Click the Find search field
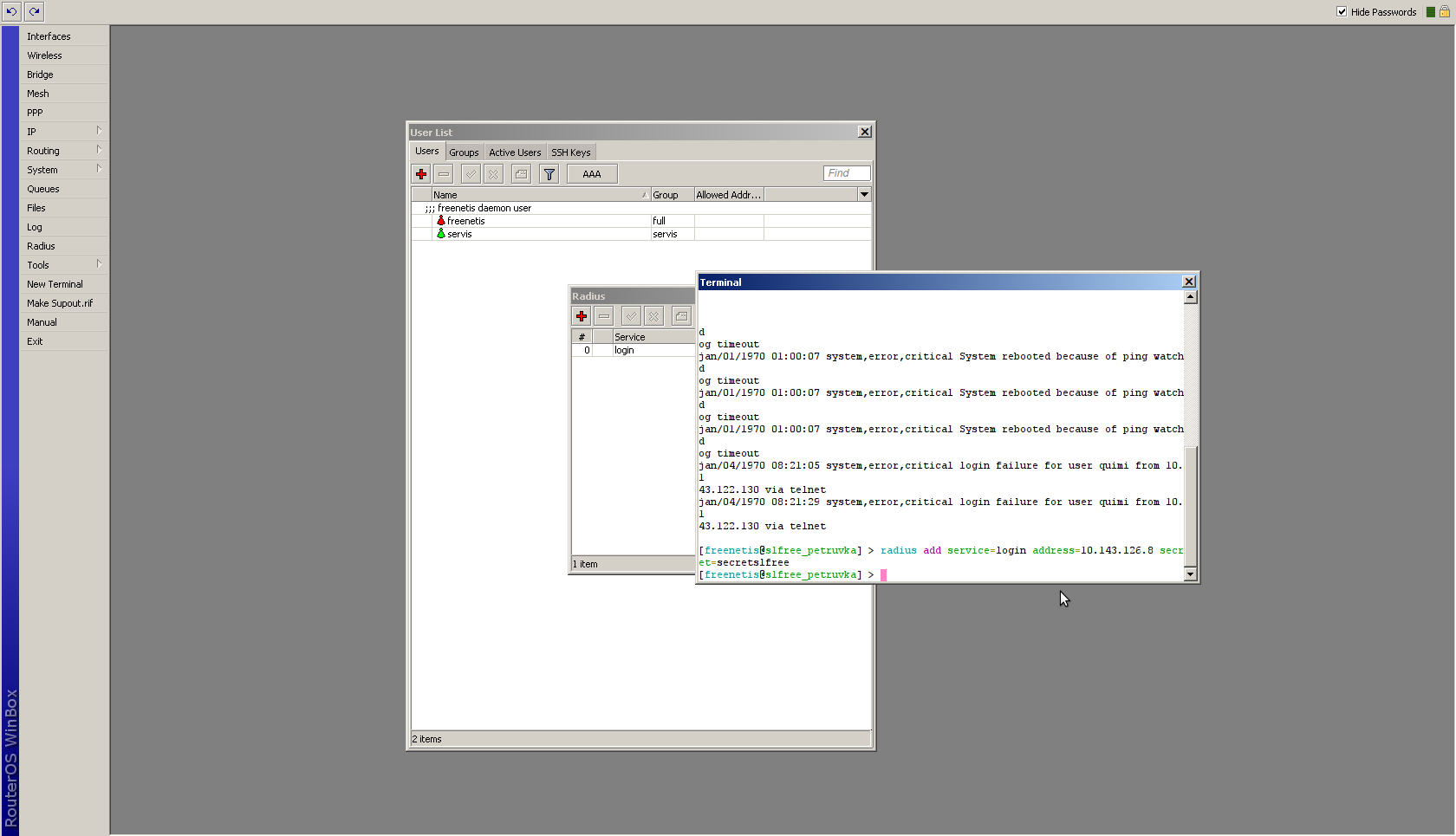Image resolution: width=1456 pixels, height=836 pixels. point(846,173)
